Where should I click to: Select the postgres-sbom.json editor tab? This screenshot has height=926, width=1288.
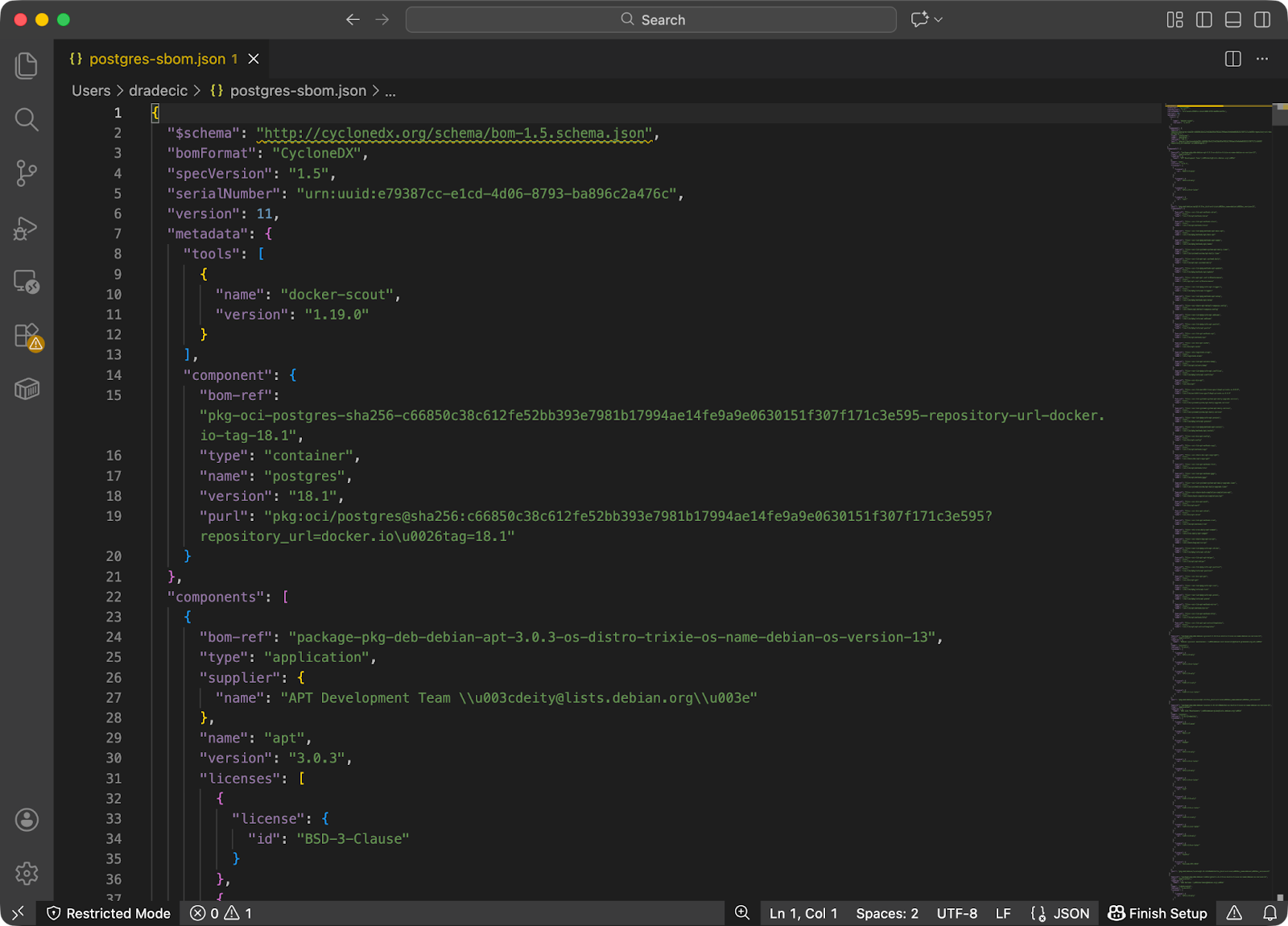tap(162, 59)
